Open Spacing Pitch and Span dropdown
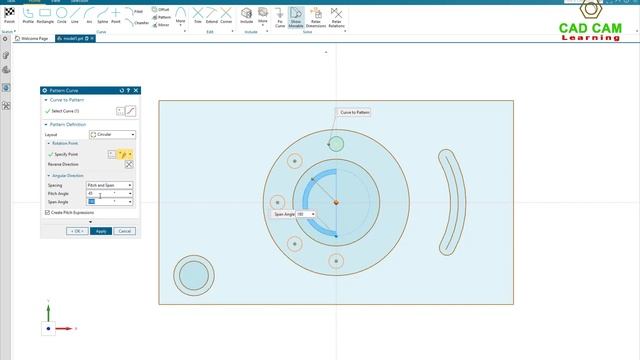Image resolution: width=640 pixels, height=360 pixels. (109, 185)
